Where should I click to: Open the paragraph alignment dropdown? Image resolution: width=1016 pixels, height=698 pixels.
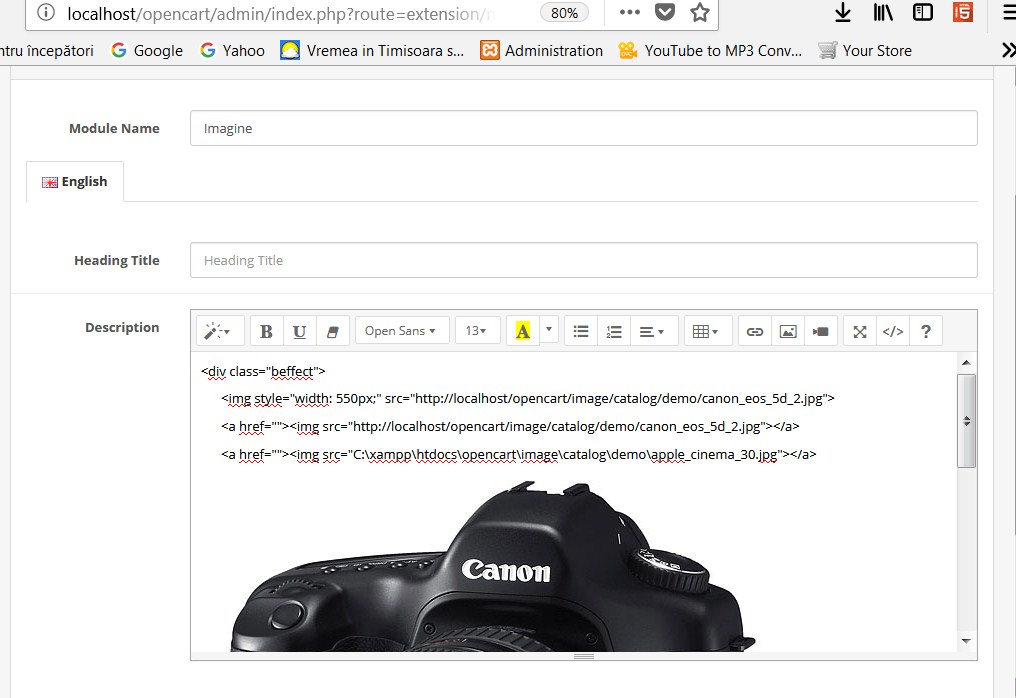(x=654, y=331)
